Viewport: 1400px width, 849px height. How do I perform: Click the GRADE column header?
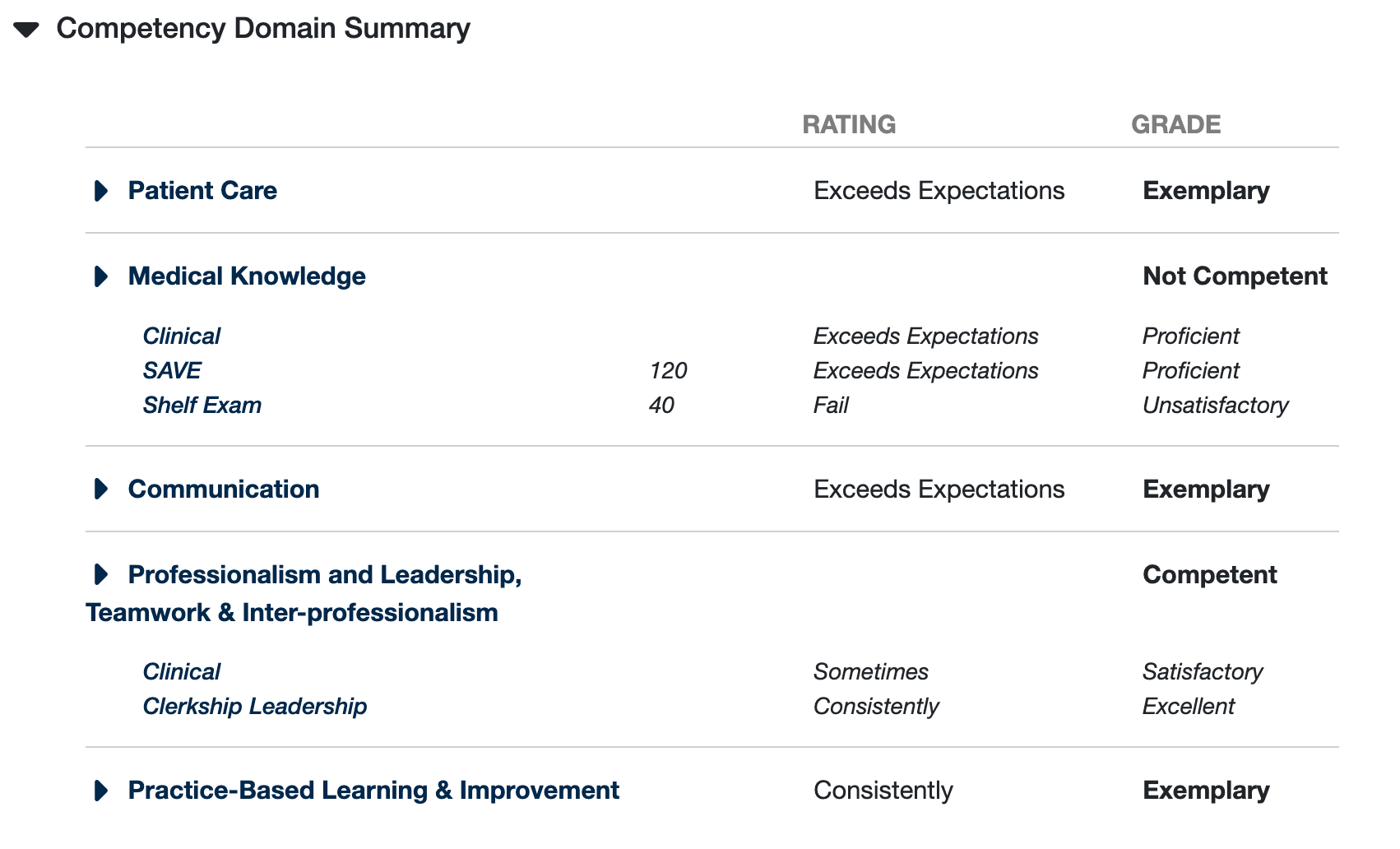click(x=1176, y=125)
